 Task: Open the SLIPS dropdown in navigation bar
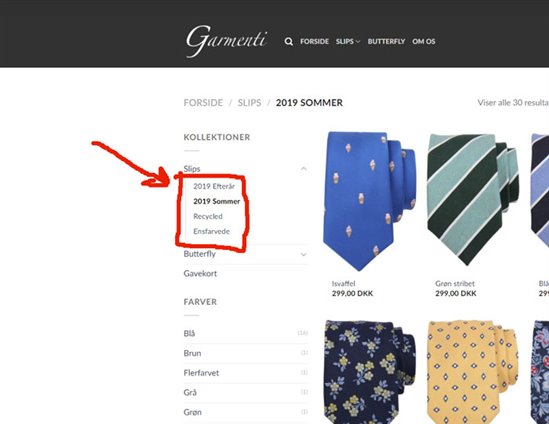pyautogui.click(x=348, y=41)
